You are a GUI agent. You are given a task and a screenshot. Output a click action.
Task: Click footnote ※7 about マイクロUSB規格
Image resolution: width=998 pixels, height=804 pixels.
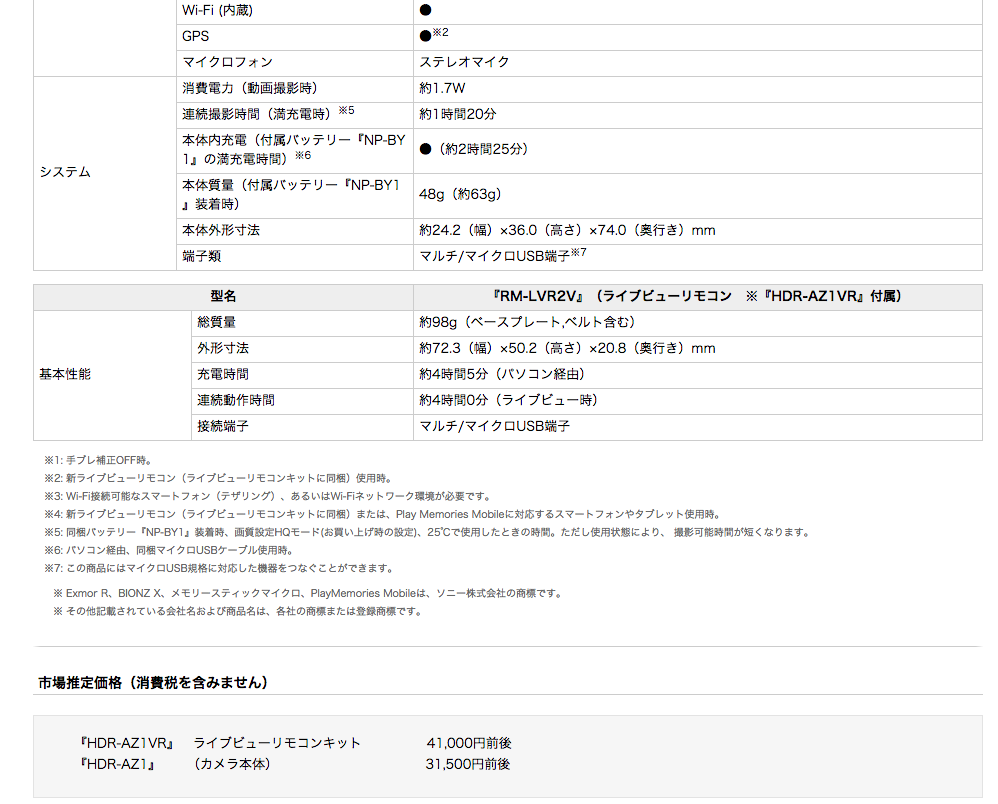point(220,568)
